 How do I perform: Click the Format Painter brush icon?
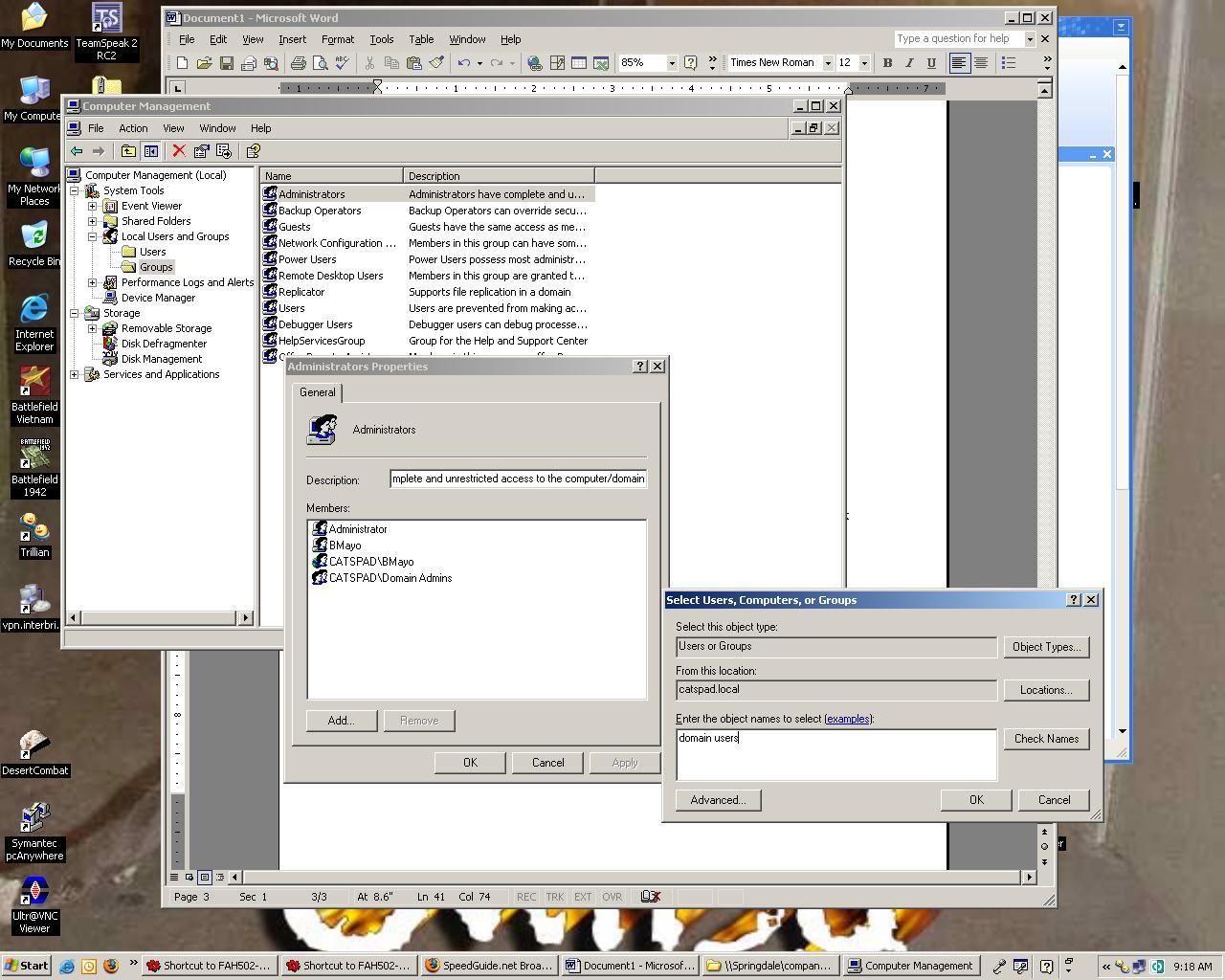coord(436,63)
